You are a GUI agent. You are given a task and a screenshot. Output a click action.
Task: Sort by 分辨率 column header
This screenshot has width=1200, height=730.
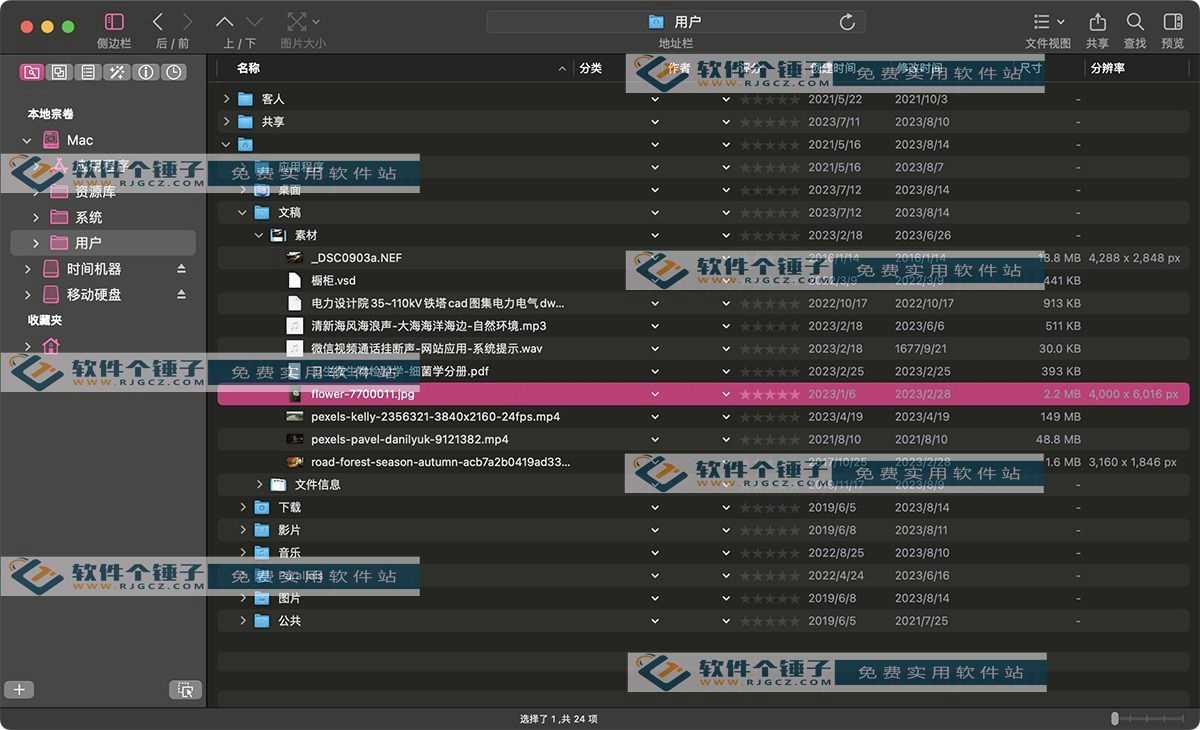1107,68
